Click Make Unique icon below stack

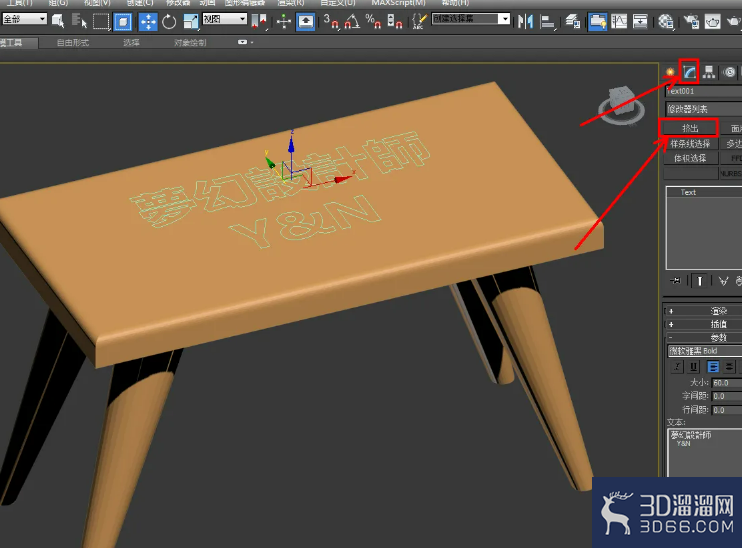(723, 281)
